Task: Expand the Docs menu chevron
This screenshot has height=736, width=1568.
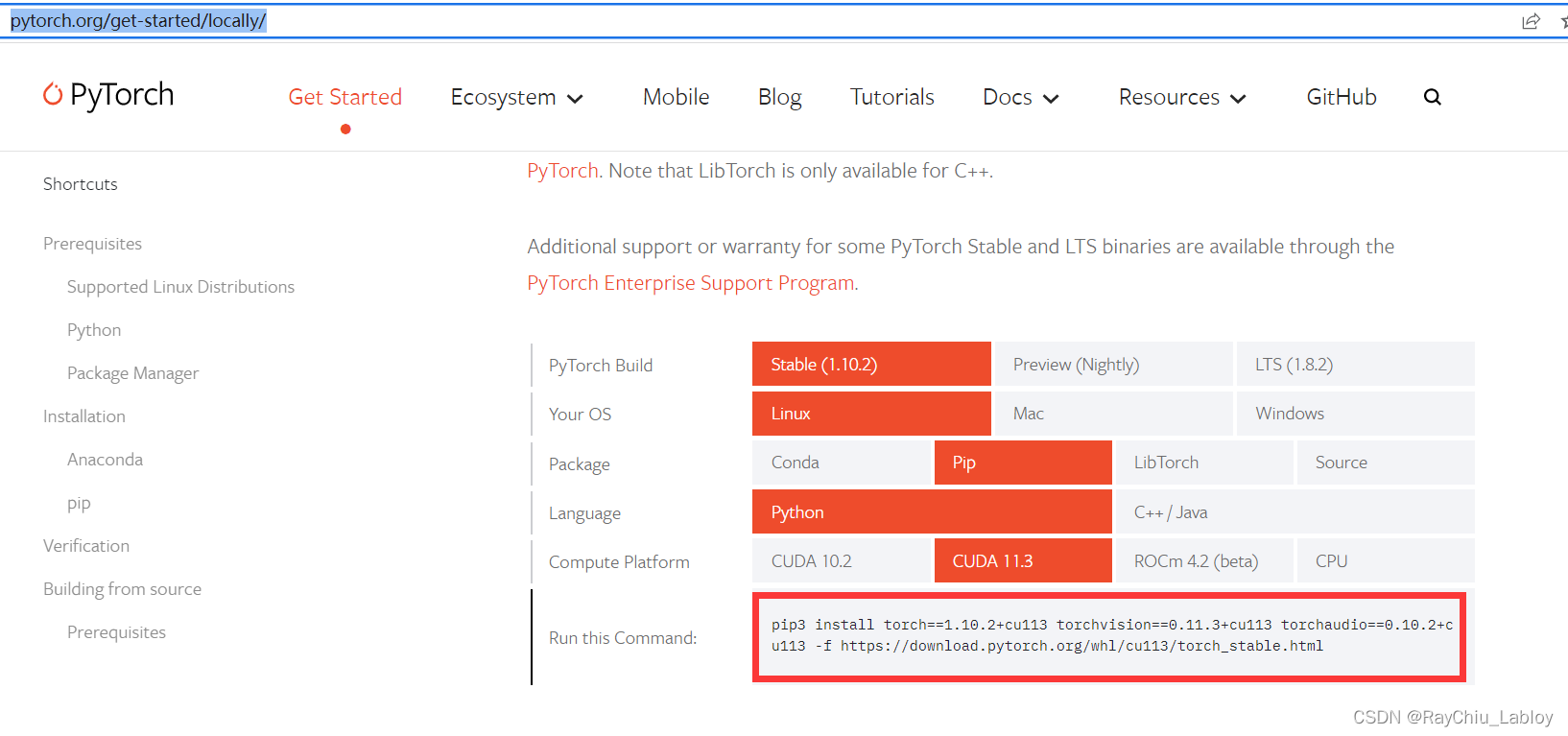Action: click(x=1051, y=99)
